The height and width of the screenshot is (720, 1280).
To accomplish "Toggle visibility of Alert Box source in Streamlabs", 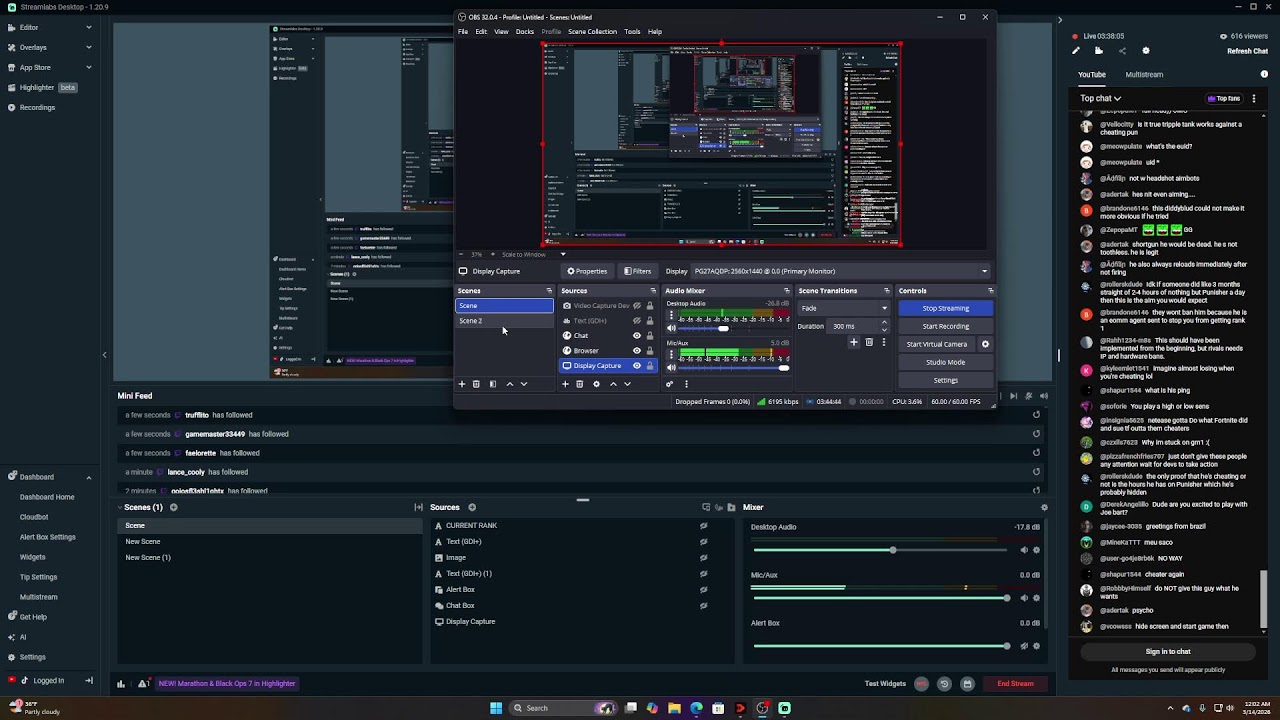I will 704,590.
